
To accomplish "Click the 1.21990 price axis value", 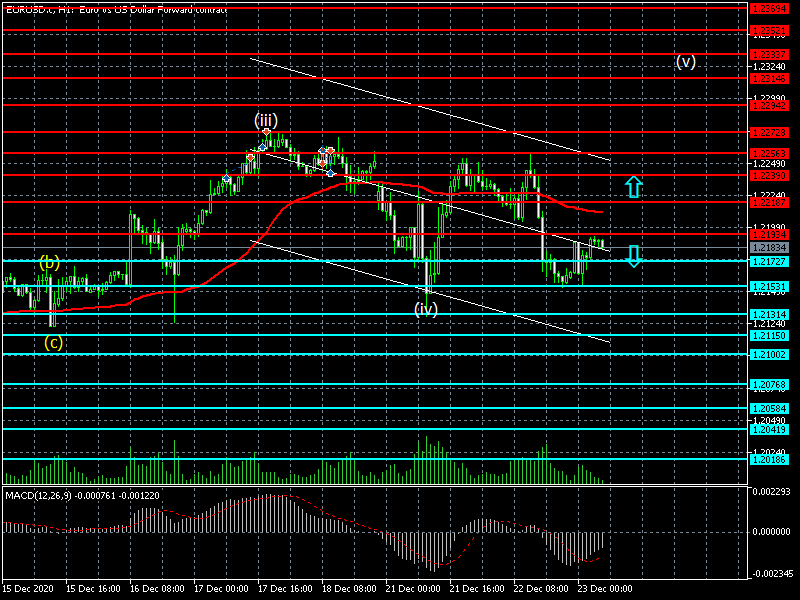I will click(x=769, y=227).
